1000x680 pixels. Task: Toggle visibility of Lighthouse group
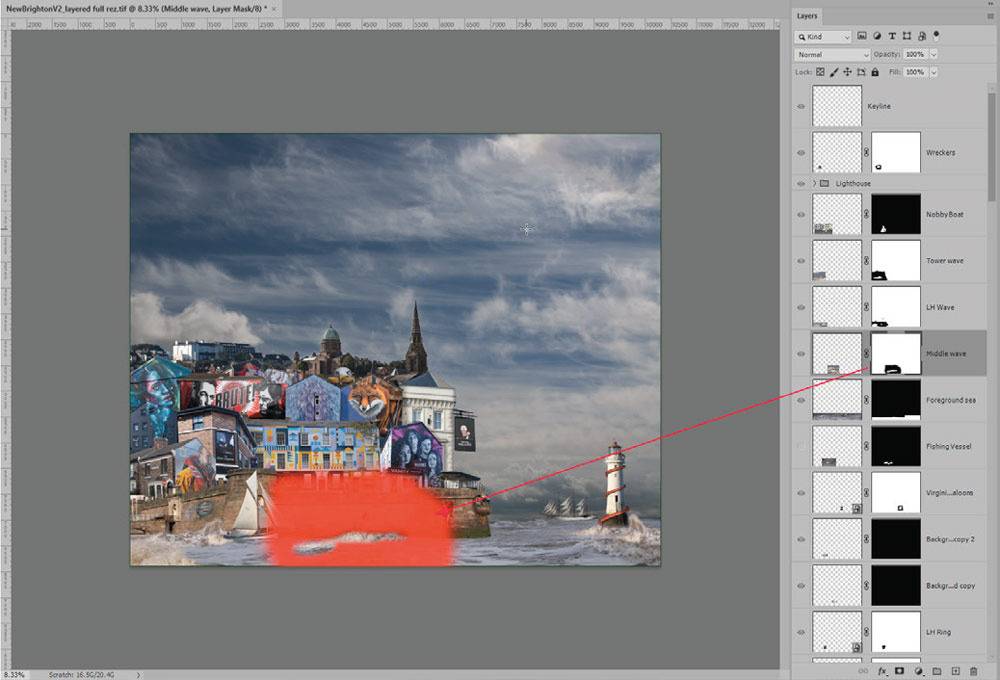pyautogui.click(x=801, y=183)
